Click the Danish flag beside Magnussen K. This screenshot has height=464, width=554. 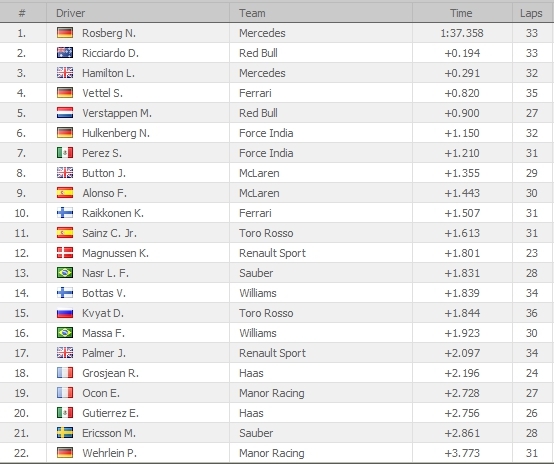(65, 253)
